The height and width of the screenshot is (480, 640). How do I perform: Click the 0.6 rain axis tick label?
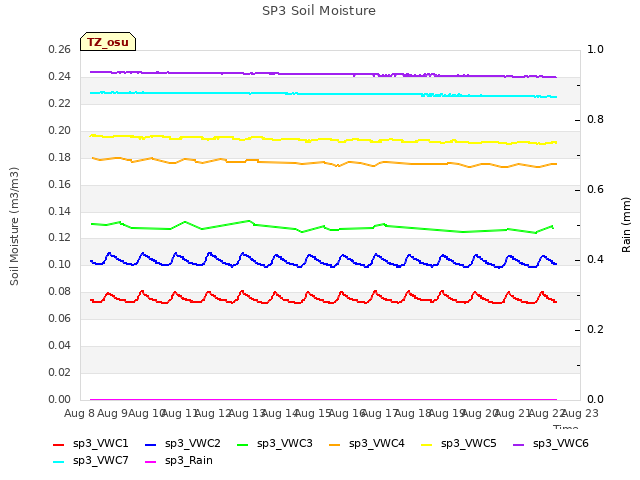(x=595, y=189)
